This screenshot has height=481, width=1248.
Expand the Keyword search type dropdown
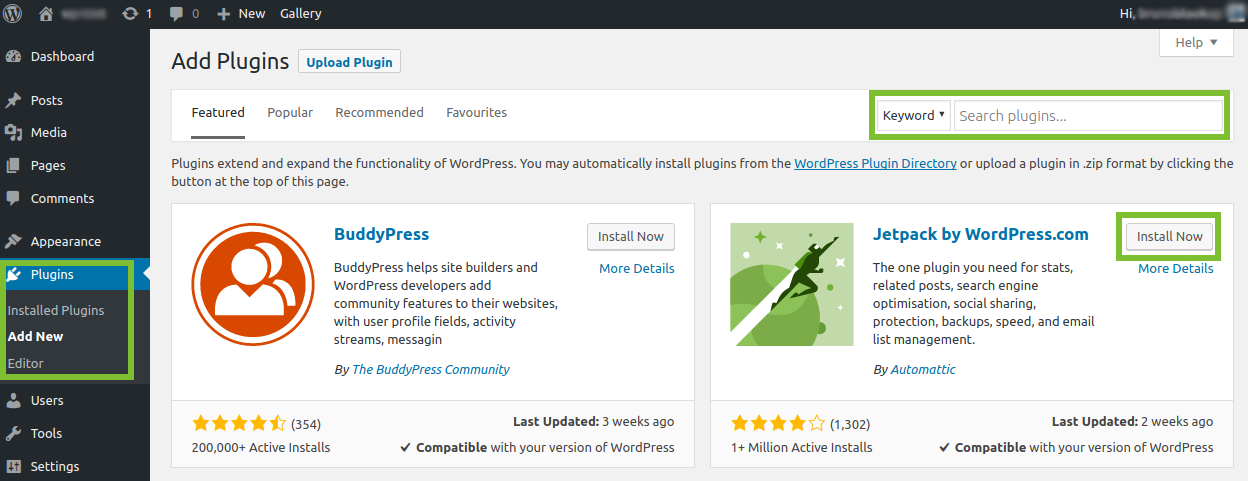click(x=914, y=116)
